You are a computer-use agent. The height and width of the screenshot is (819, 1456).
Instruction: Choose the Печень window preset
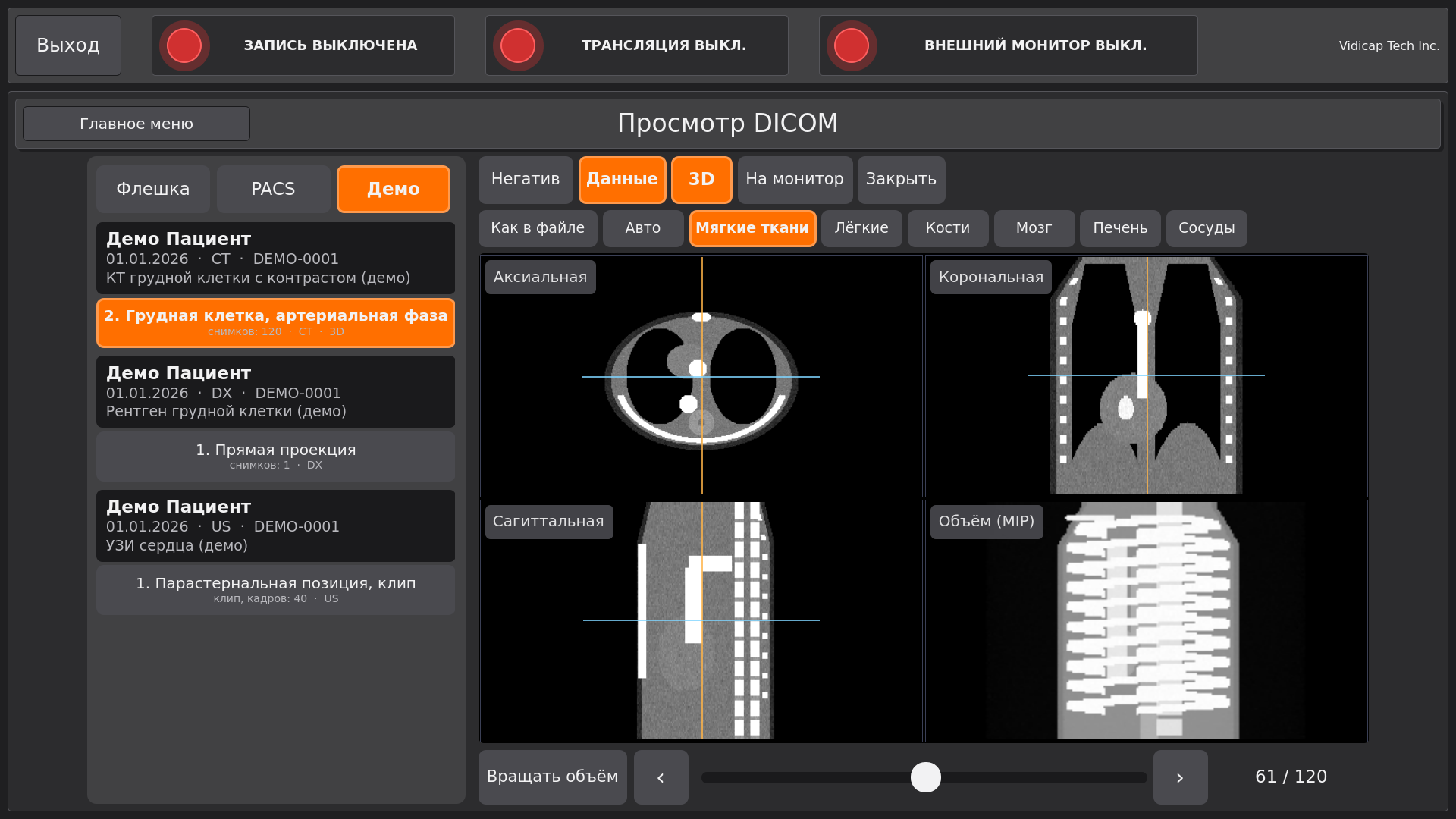[x=1120, y=228]
